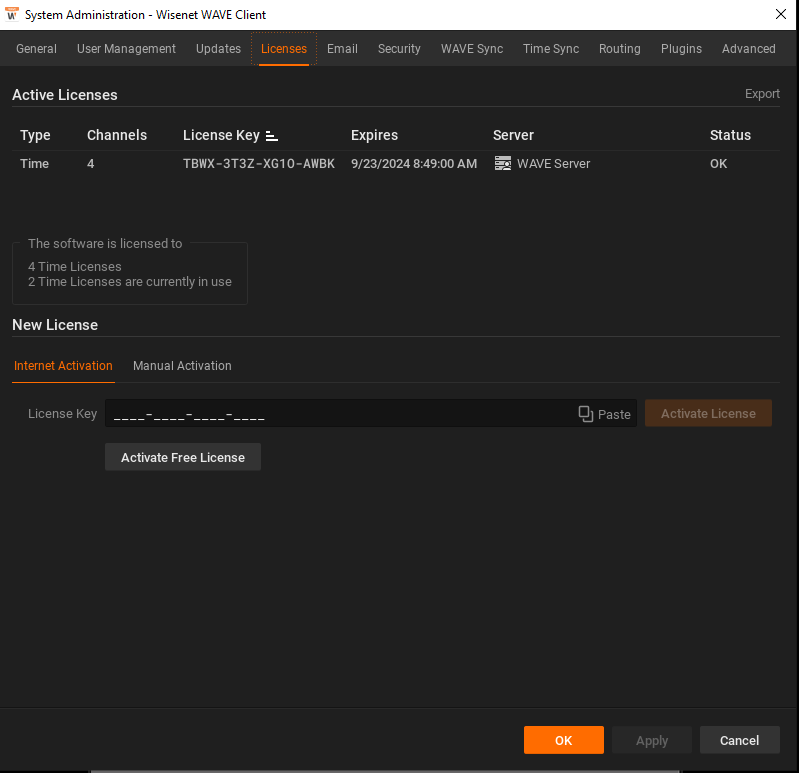Go to the Routing tab

tap(620, 49)
